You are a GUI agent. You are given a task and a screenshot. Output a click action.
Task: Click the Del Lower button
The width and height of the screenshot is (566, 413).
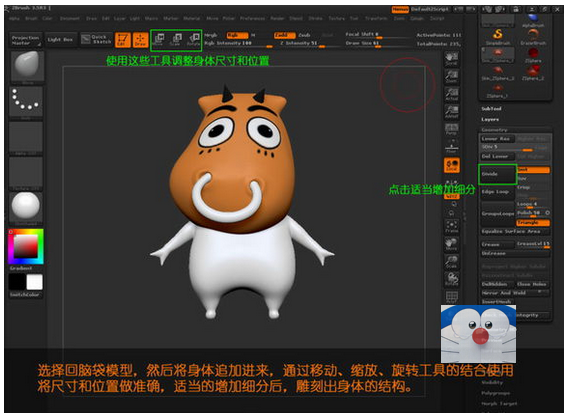click(x=497, y=156)
